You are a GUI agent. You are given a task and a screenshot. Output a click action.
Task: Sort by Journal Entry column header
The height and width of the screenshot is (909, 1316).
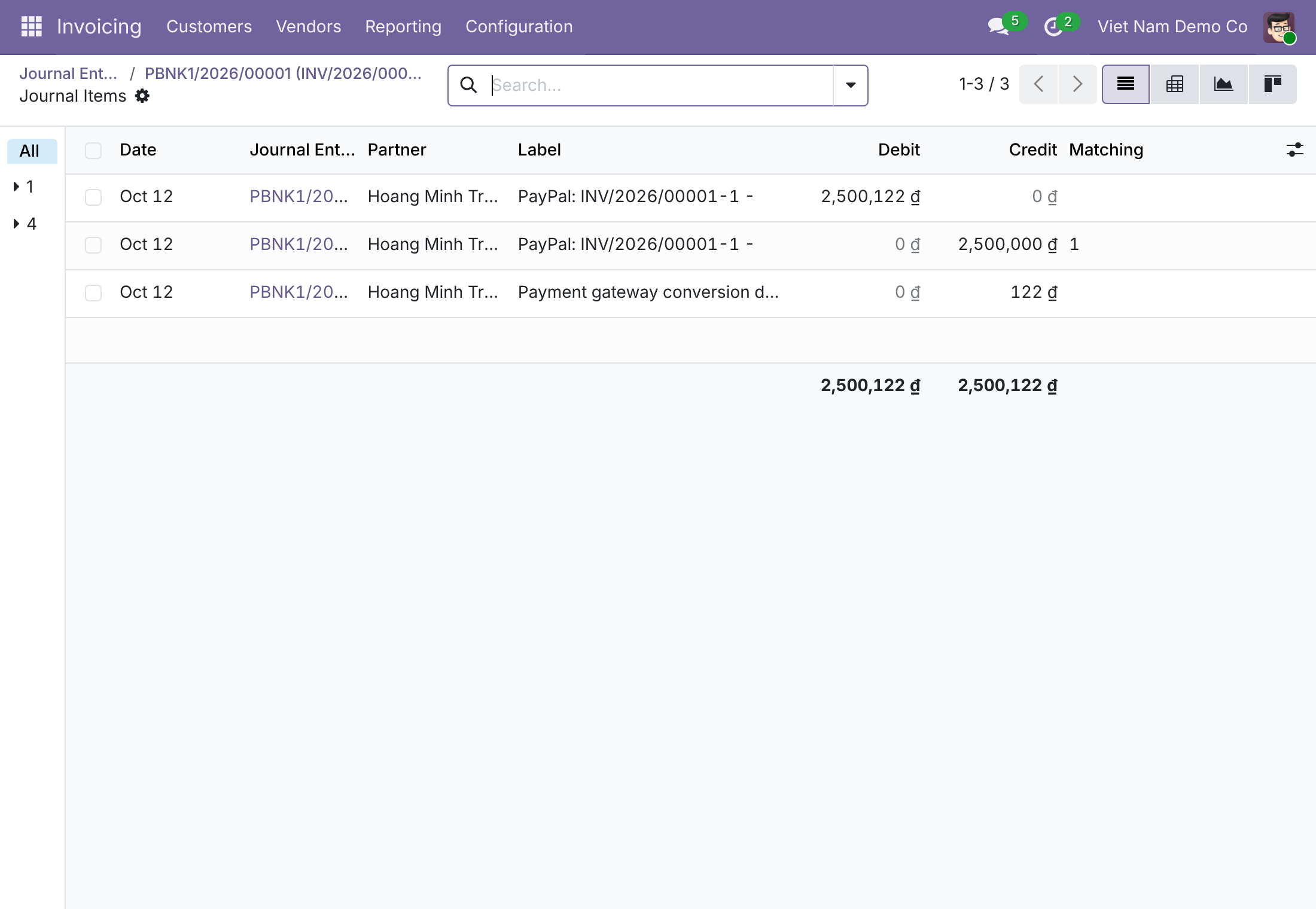coord(302,150)
